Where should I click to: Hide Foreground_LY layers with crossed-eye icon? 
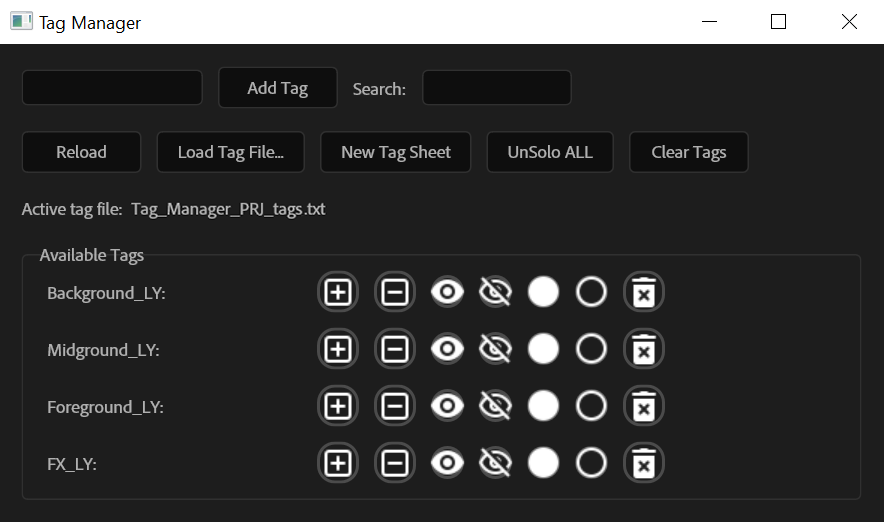[x=496, y=406]
